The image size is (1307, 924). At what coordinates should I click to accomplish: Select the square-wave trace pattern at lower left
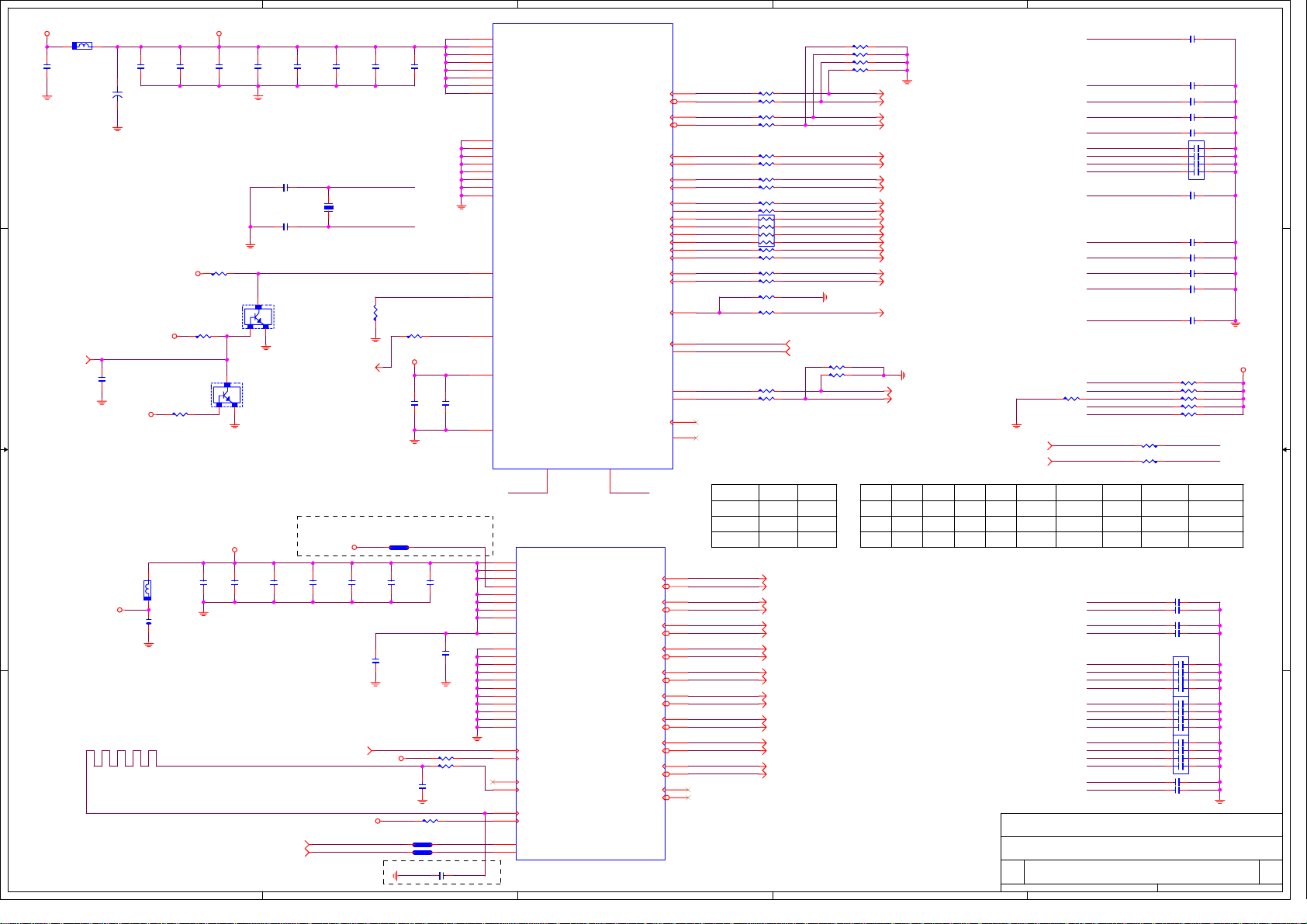point(122,758)
